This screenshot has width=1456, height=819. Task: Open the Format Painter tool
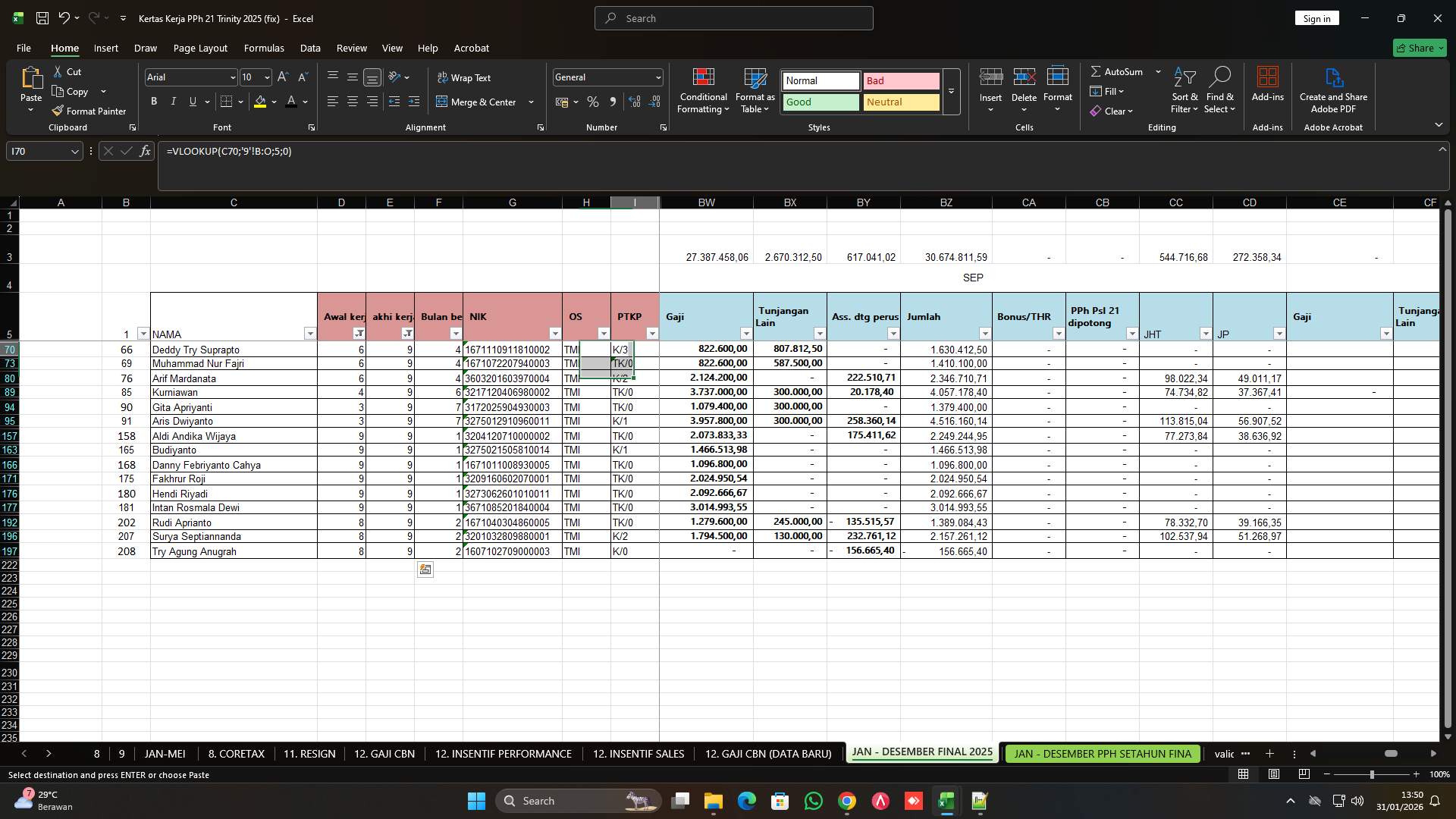tap(89, 111)
